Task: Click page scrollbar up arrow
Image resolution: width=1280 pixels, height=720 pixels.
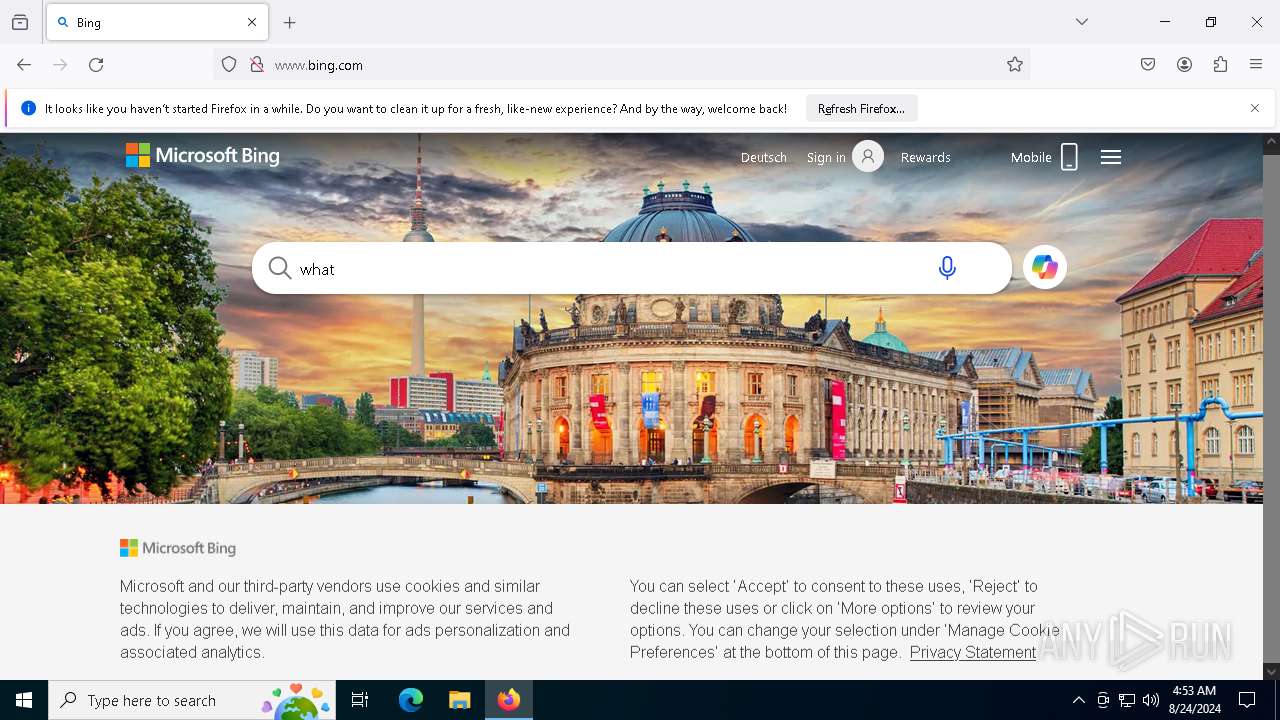Action: 1271,143
